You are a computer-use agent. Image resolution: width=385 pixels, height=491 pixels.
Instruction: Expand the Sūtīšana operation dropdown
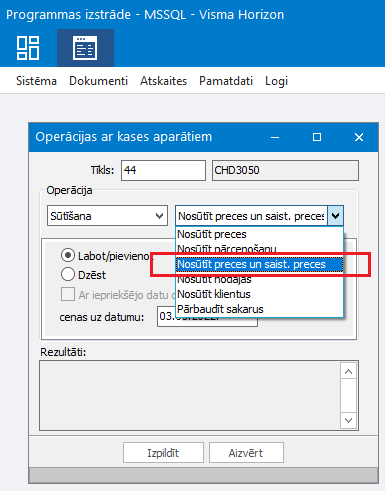107,216
